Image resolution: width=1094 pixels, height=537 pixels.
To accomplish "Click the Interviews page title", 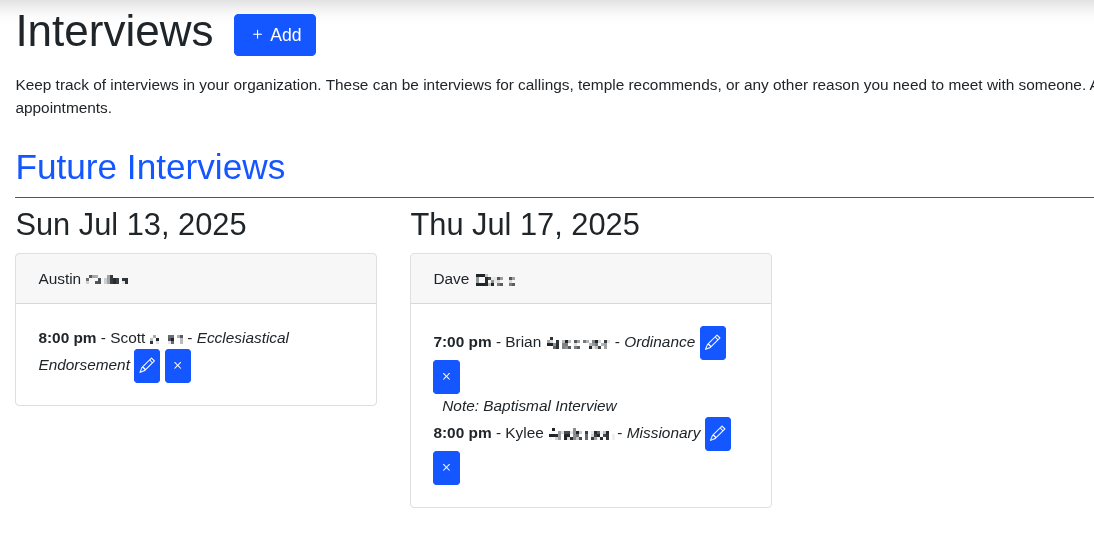I will [x=114, y=31].
